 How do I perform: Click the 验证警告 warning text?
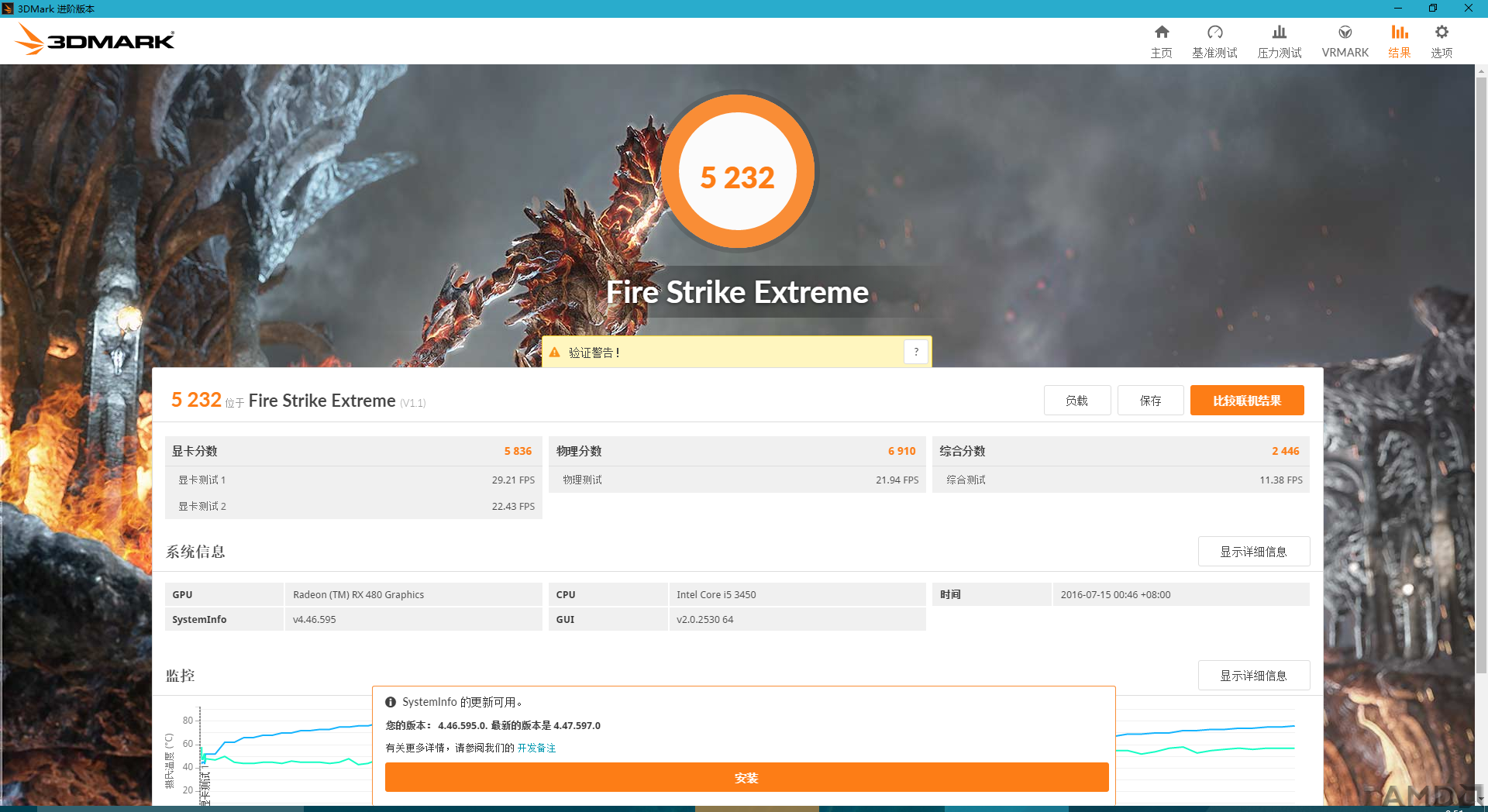coord(594,353)
